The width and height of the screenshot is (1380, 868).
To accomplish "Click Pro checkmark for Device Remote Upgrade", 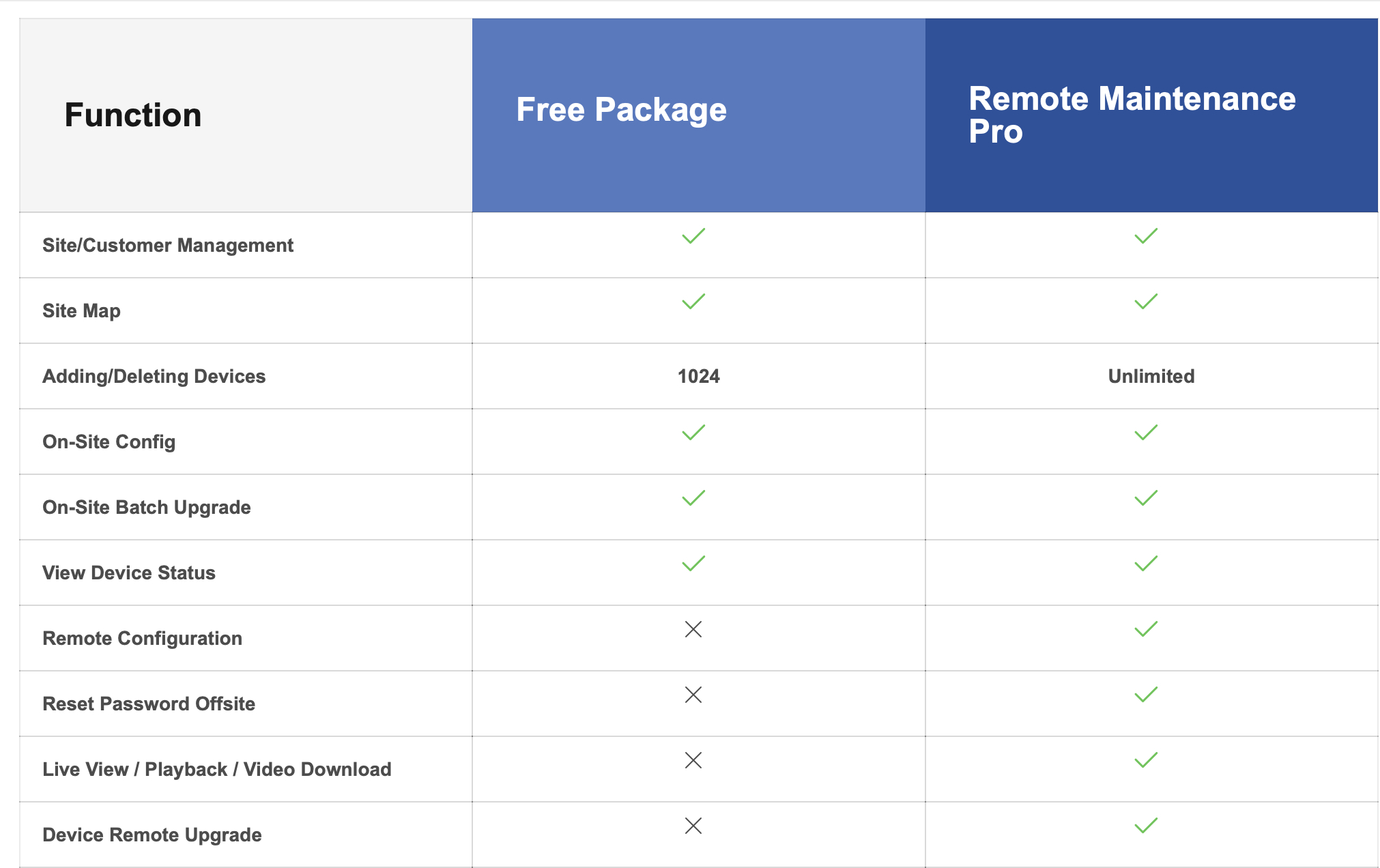I will coord(1146,826).
